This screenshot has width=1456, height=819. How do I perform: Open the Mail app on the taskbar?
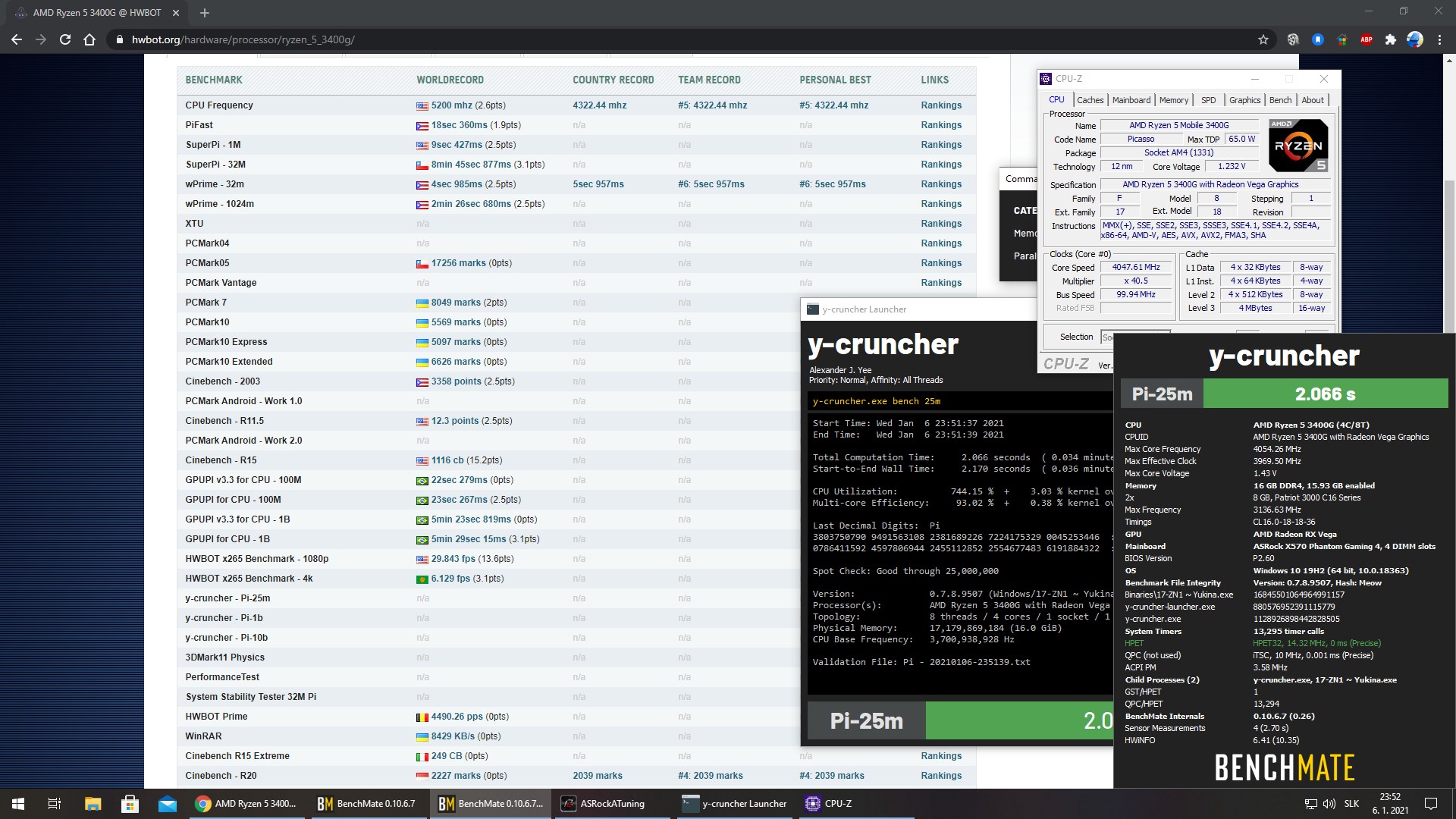tap(168, 804)
